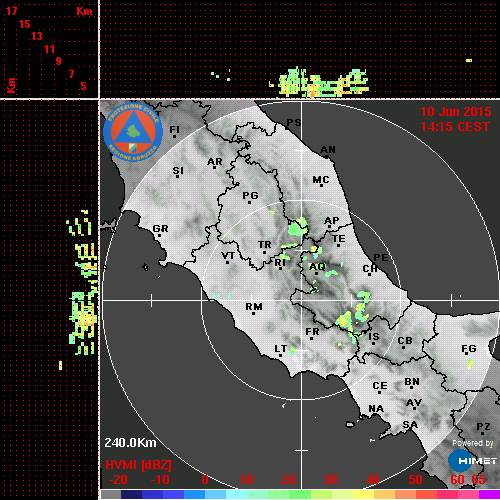Click the FI city label

coord(174,129)
